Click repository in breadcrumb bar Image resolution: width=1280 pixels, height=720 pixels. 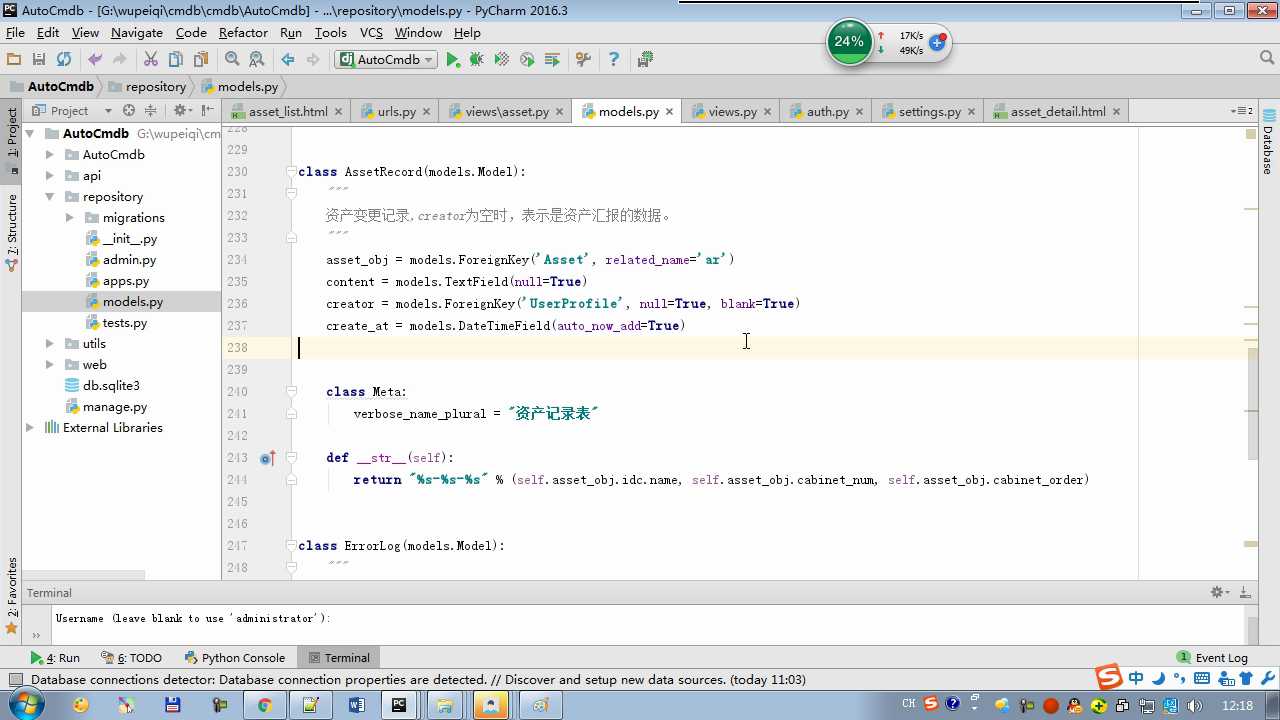coord(155,87)
